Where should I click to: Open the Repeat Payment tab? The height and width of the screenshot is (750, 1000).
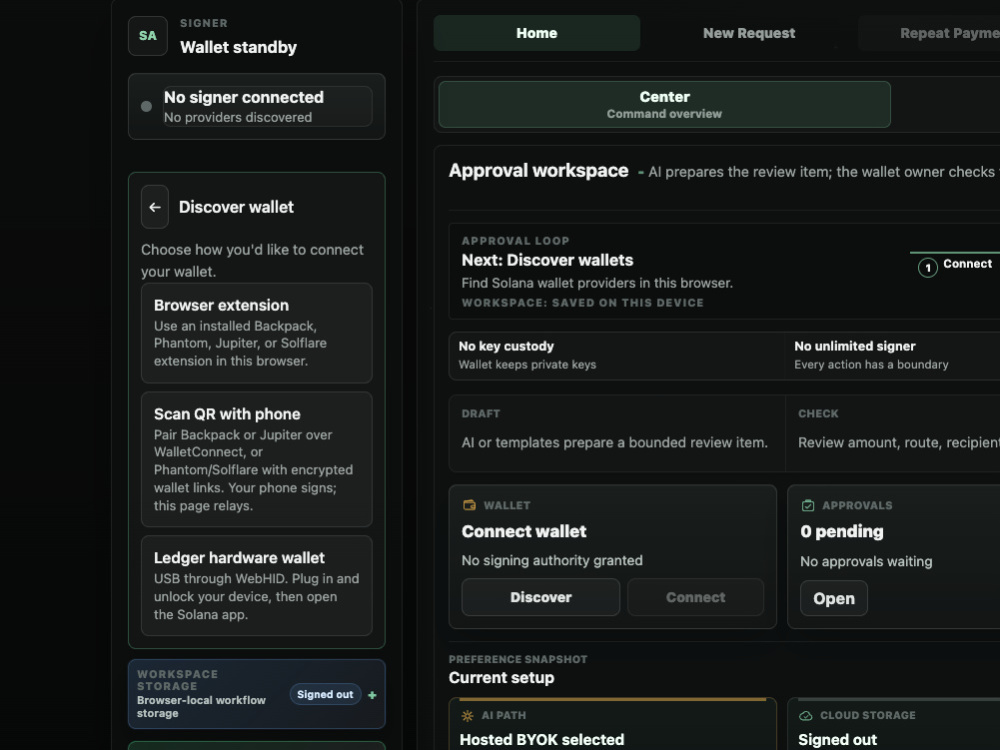(x=929, y=33)
